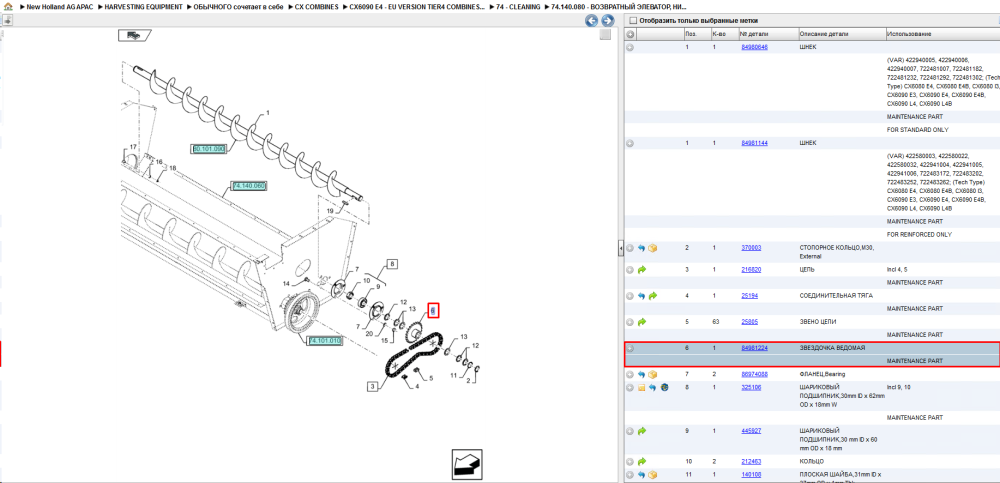Click the globe icon for part 325106
1000x483 pixels.
tap(664, 388)
